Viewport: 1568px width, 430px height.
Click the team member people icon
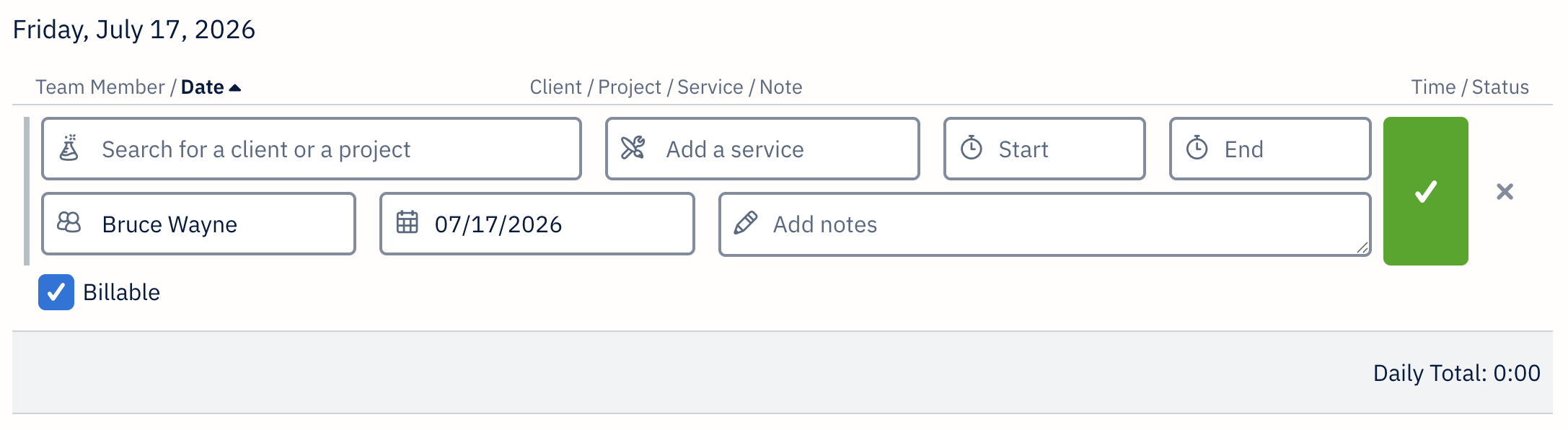click(69, 223)
